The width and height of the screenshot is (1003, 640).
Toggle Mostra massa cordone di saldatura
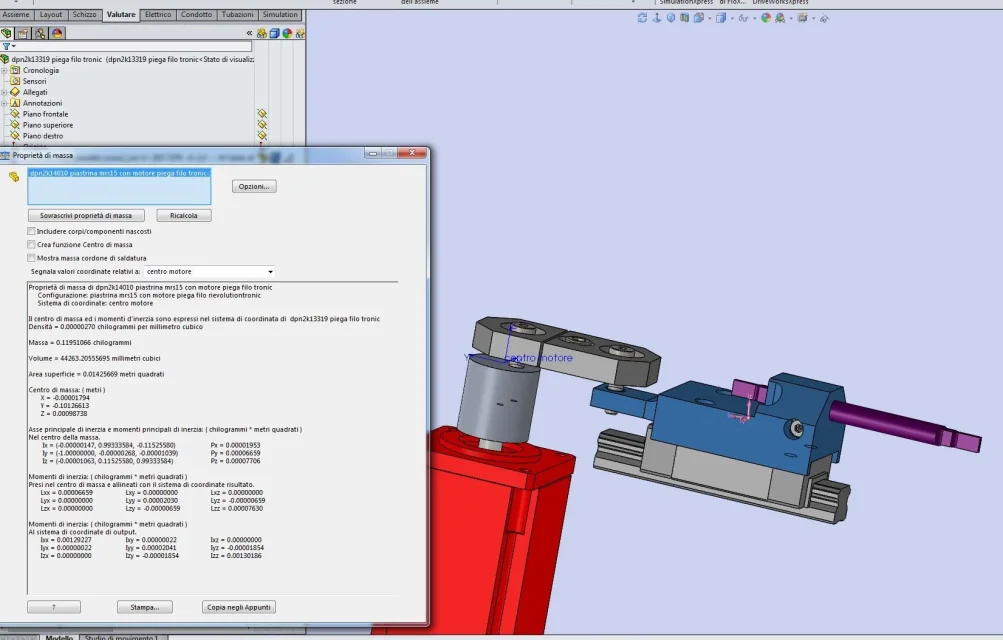[31, 257]
